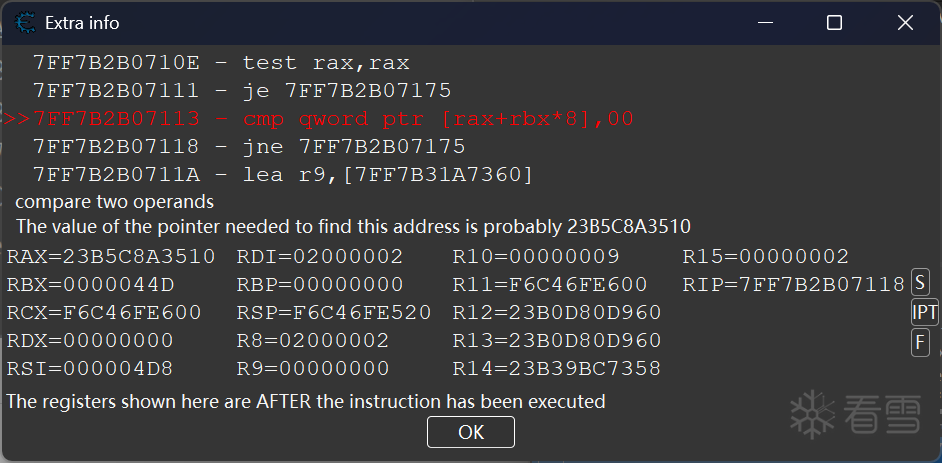Click the RBX=0000044D register value
The image size is (942, 463).
tap(90, 285)
